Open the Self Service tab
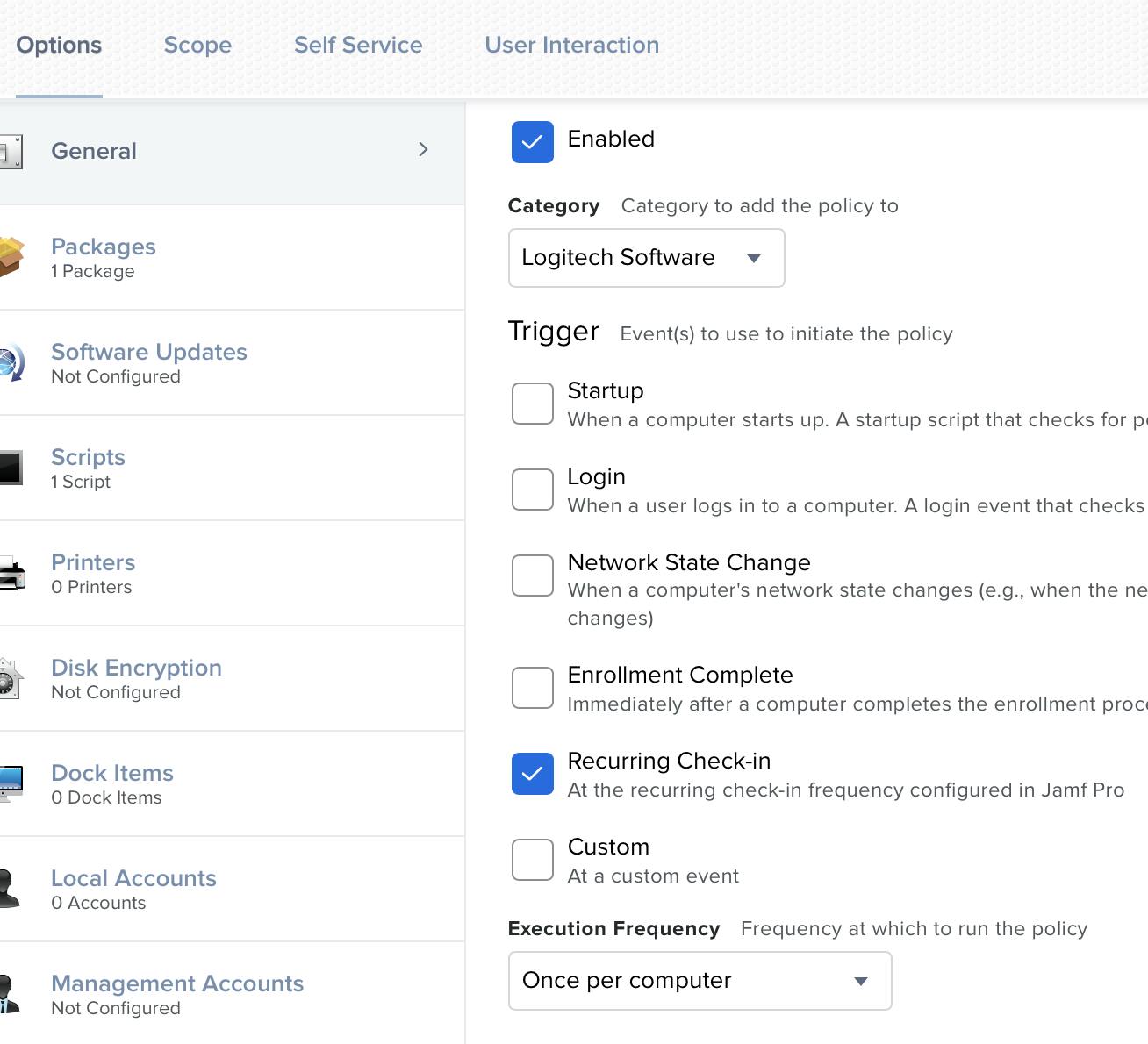The width and height of the screenshot is (1148, 1044). (358, 46)
